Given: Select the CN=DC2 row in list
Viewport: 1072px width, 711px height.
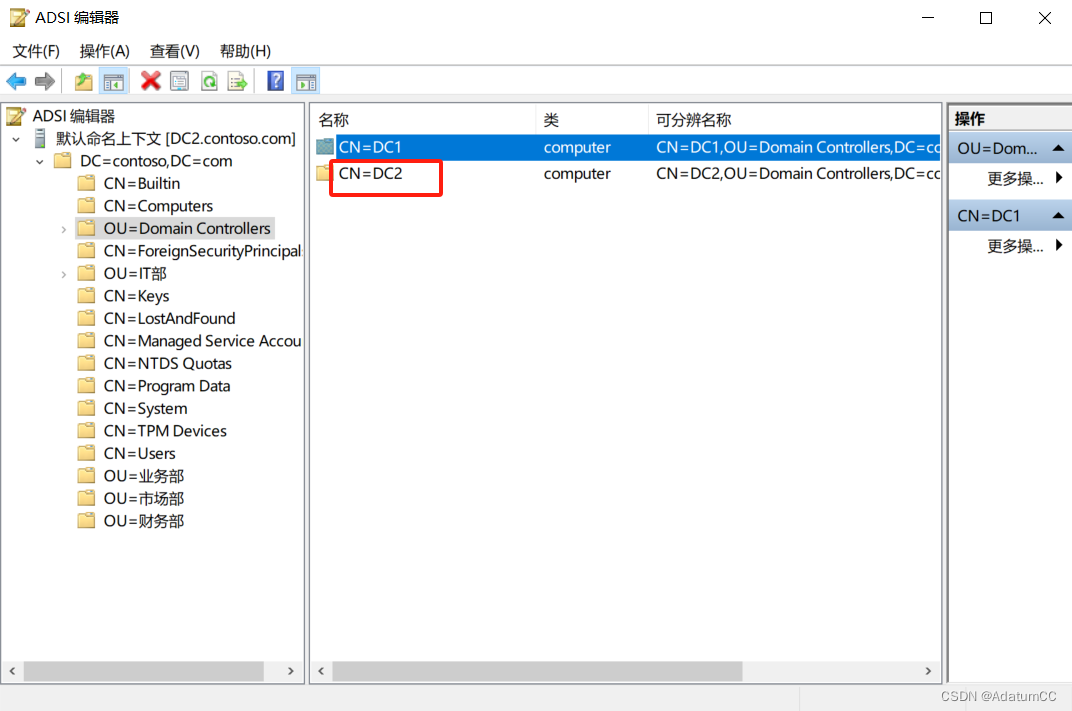Looking at the screenshot, I should click(628, 174).
